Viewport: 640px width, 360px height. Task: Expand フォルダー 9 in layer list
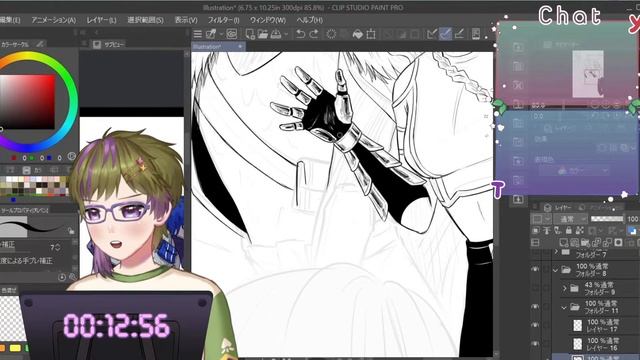pos(565,289)
